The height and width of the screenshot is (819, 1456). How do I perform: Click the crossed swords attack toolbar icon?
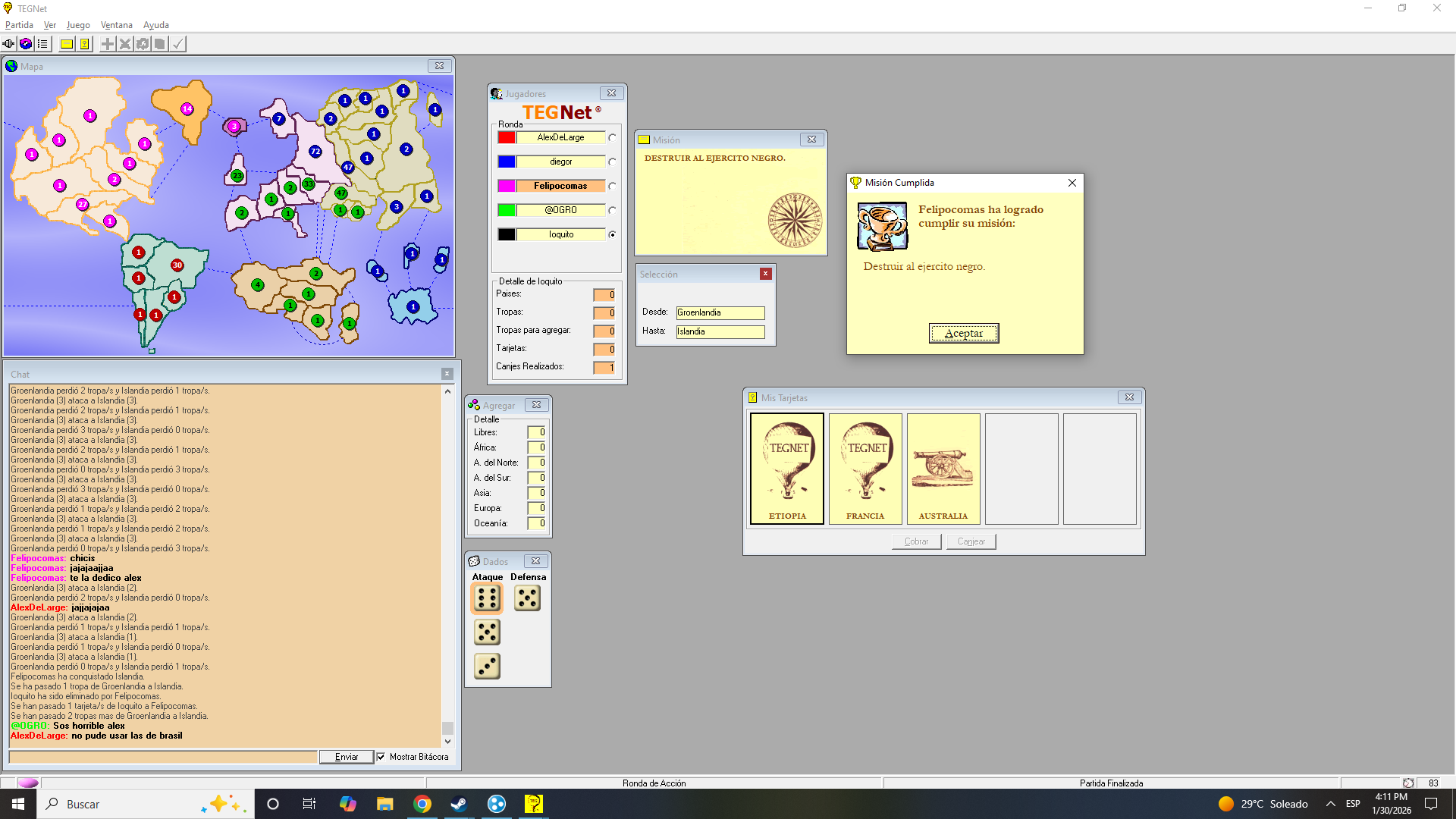point(125,44)
